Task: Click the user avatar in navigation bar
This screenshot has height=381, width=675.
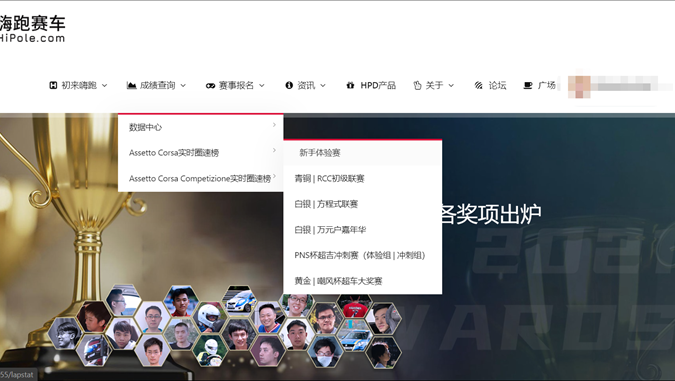Action: [579, 86]
